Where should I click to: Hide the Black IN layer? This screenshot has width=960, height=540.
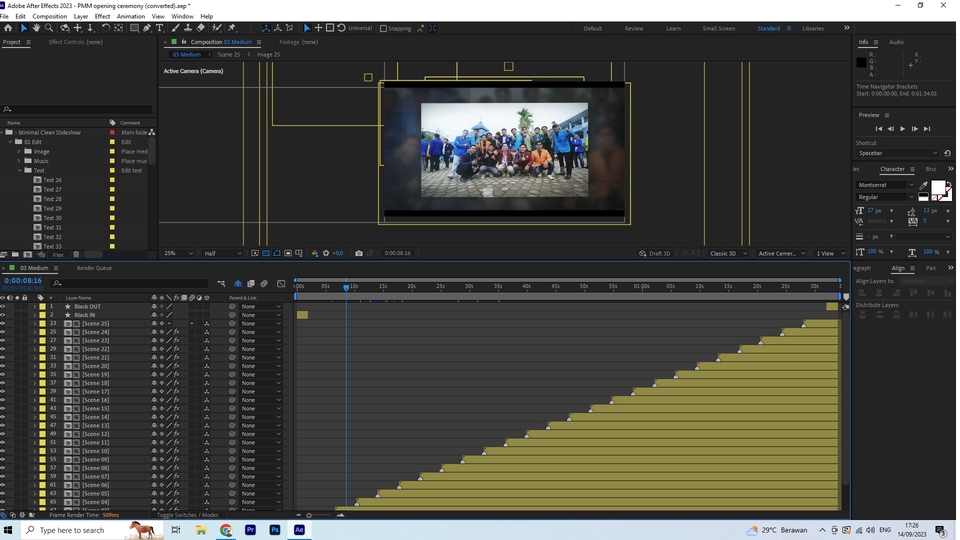click(3, 315)
